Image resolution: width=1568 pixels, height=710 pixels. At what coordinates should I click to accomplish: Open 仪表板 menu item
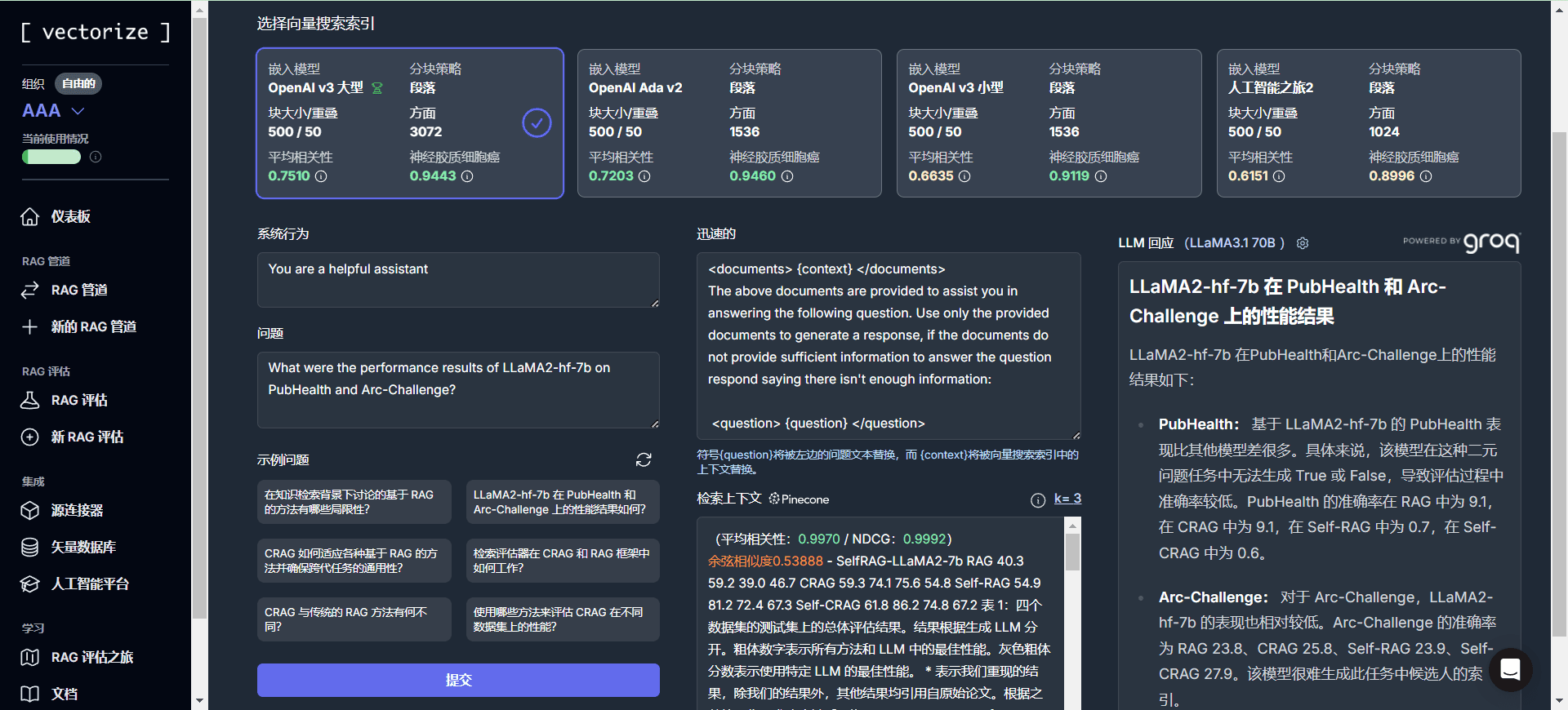(x=70, y=216)
